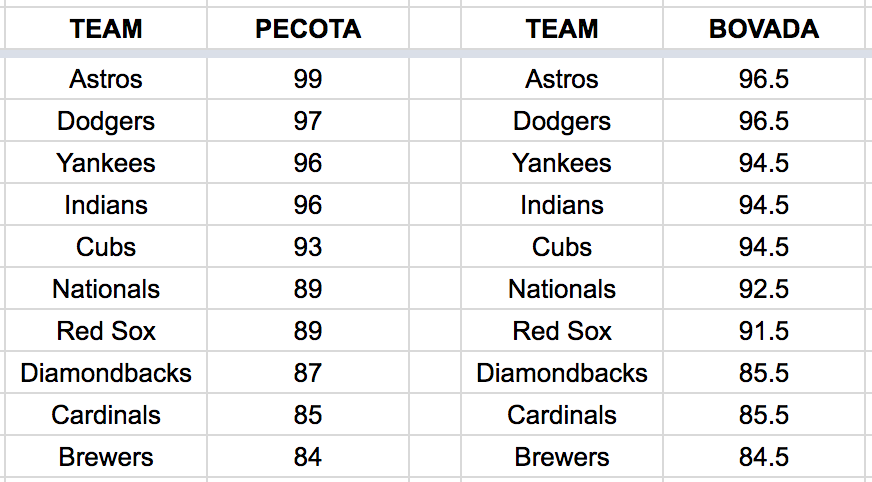Select the Indians BOVADA value cell
The image size is (872, 482).
(764, 205)
